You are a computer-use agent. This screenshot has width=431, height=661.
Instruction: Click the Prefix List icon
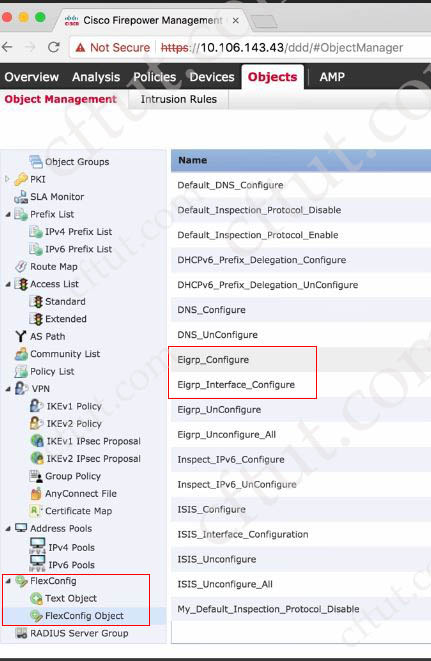click(x=21, y=214)
